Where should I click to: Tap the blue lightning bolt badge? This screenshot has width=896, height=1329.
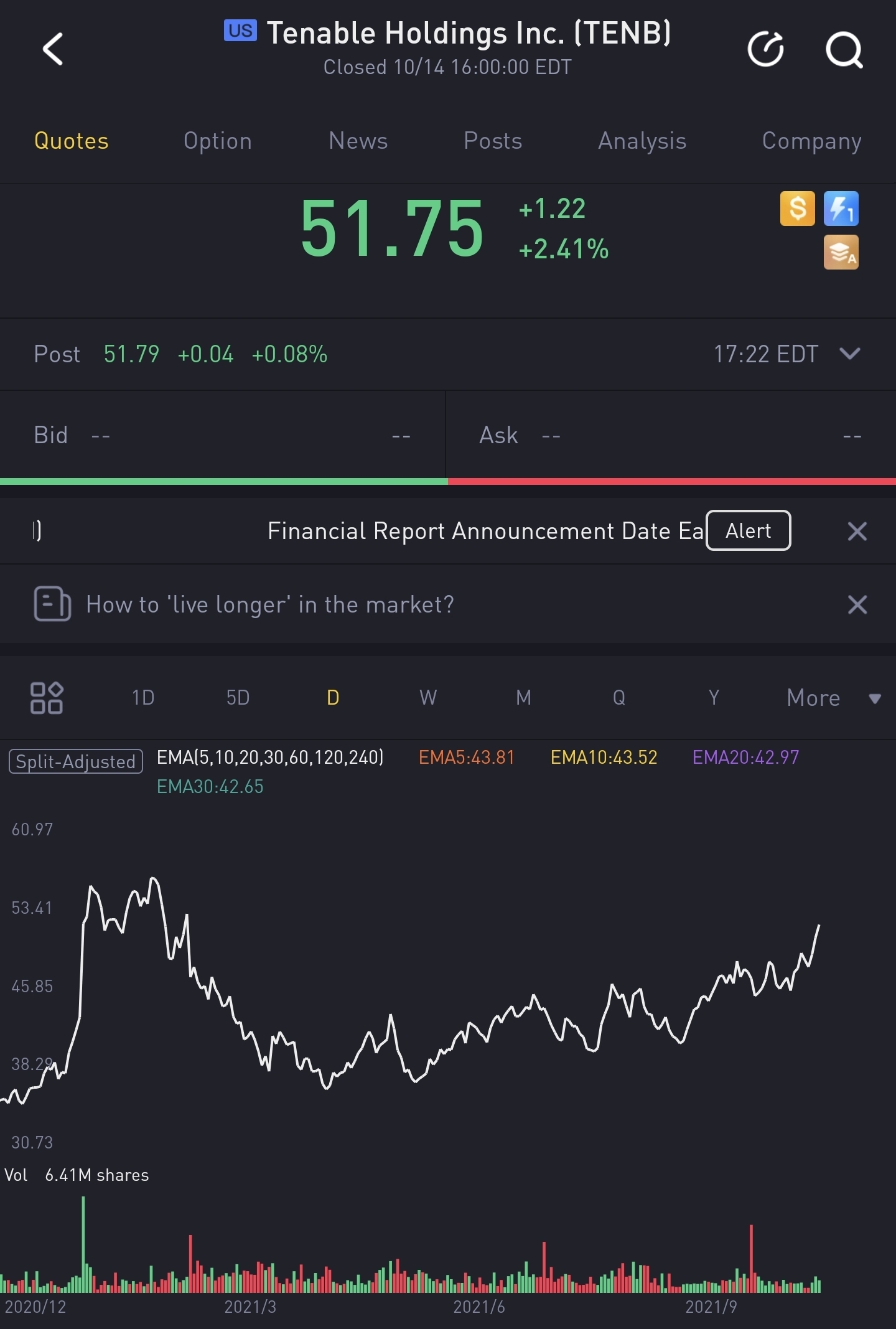click(841, 209)
